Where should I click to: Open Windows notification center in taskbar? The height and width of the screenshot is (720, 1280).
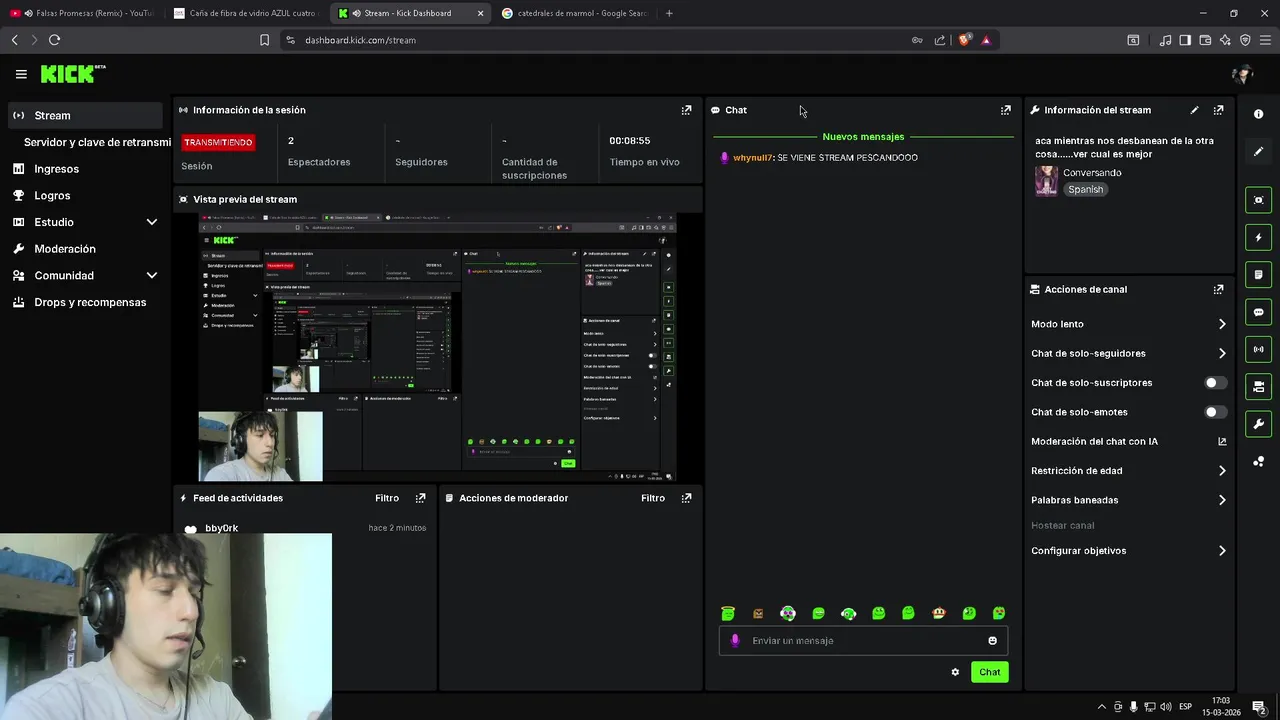[1259, 707]
